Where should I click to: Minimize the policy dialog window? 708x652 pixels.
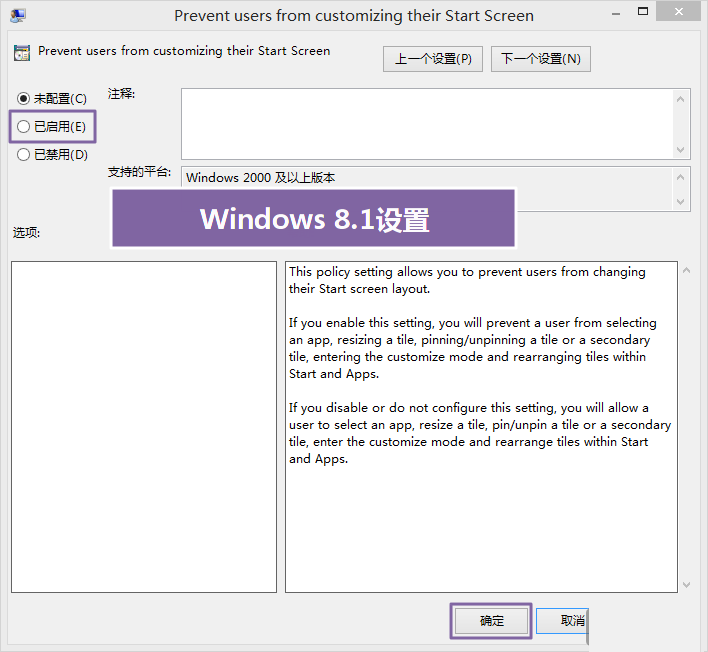point(615,14)
